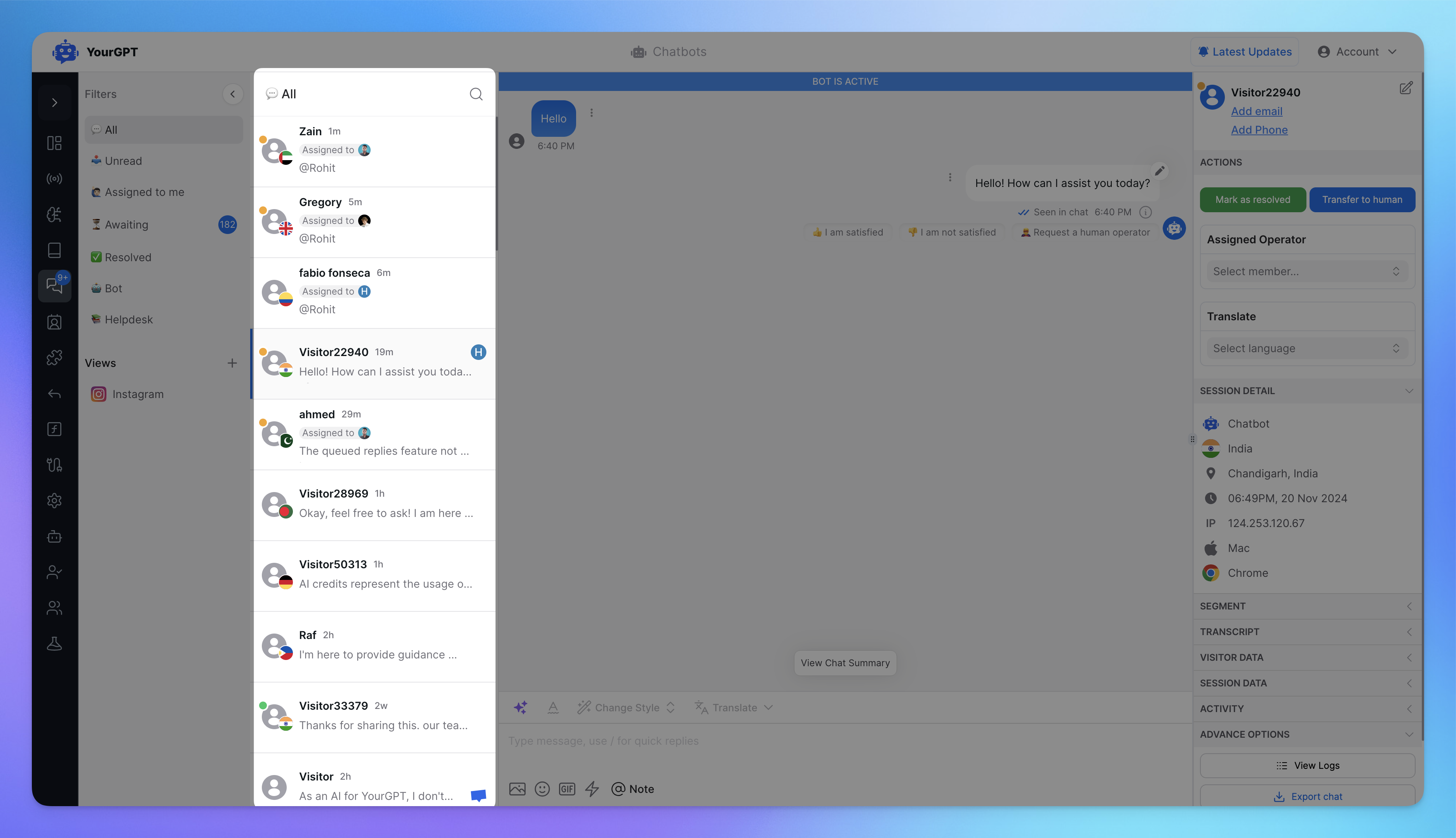Open the dashboard layout icon in sidebar
1456x838 pixels.
click(55, 143)
